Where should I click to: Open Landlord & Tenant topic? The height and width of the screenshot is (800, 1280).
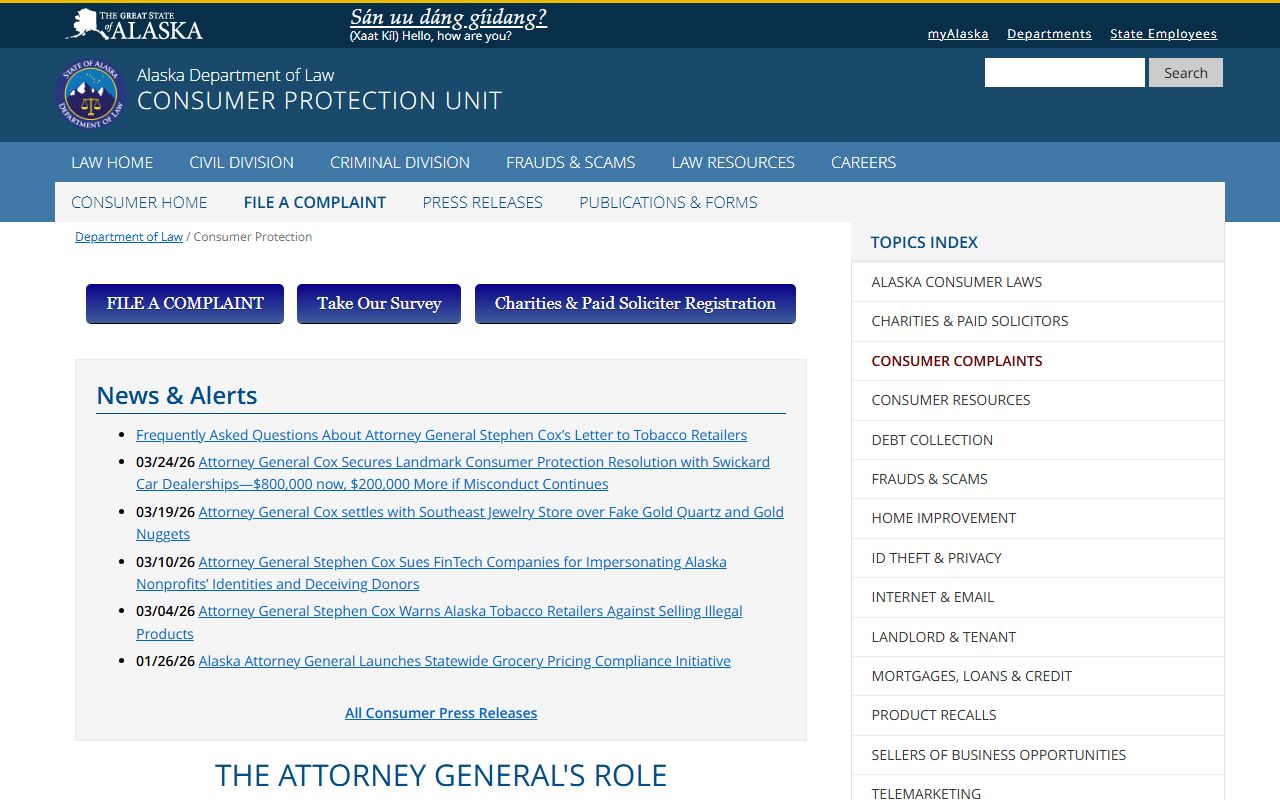[x=1038, y=637]
